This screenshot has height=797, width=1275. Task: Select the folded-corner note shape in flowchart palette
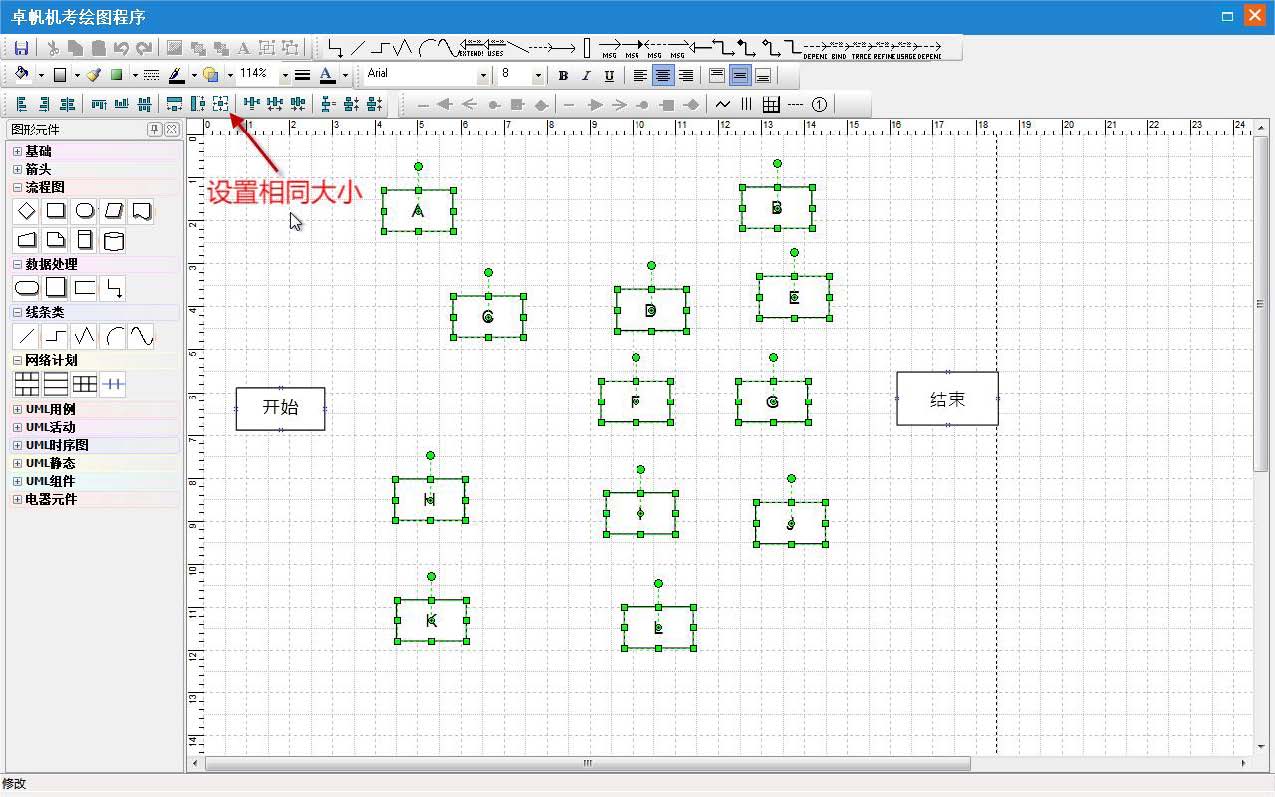tap(56, 240)
